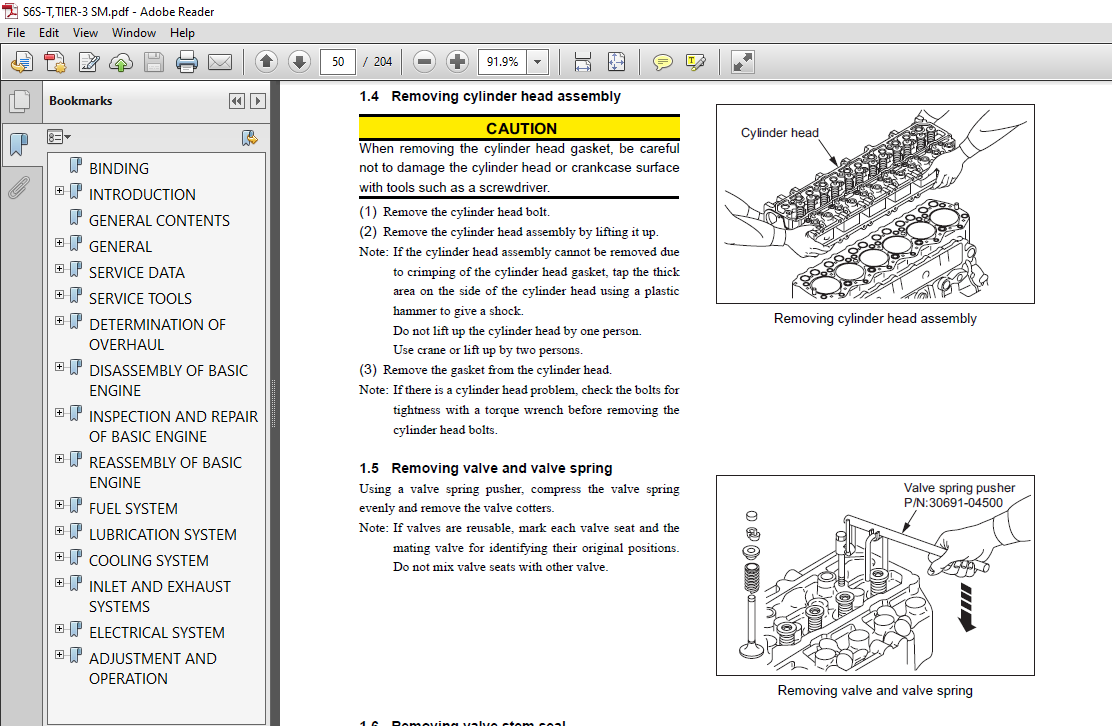Expand ADJUSTMENT AND OPERATION bookmark
Image resolution: width=1112 pixels, height=726 pixels.
tap(60, 654)
